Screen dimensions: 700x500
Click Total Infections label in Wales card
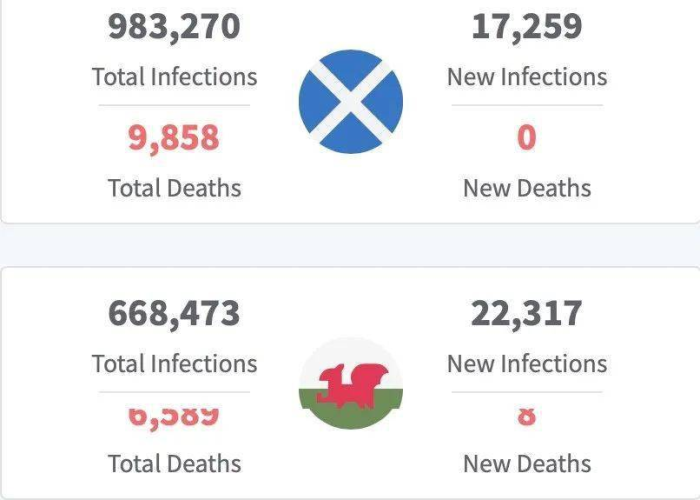(175, 363)
